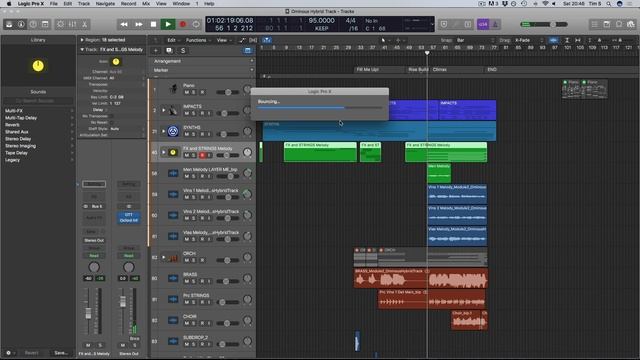Toggle Waveform Zoom button
The image size is (640, 360).
553,40
